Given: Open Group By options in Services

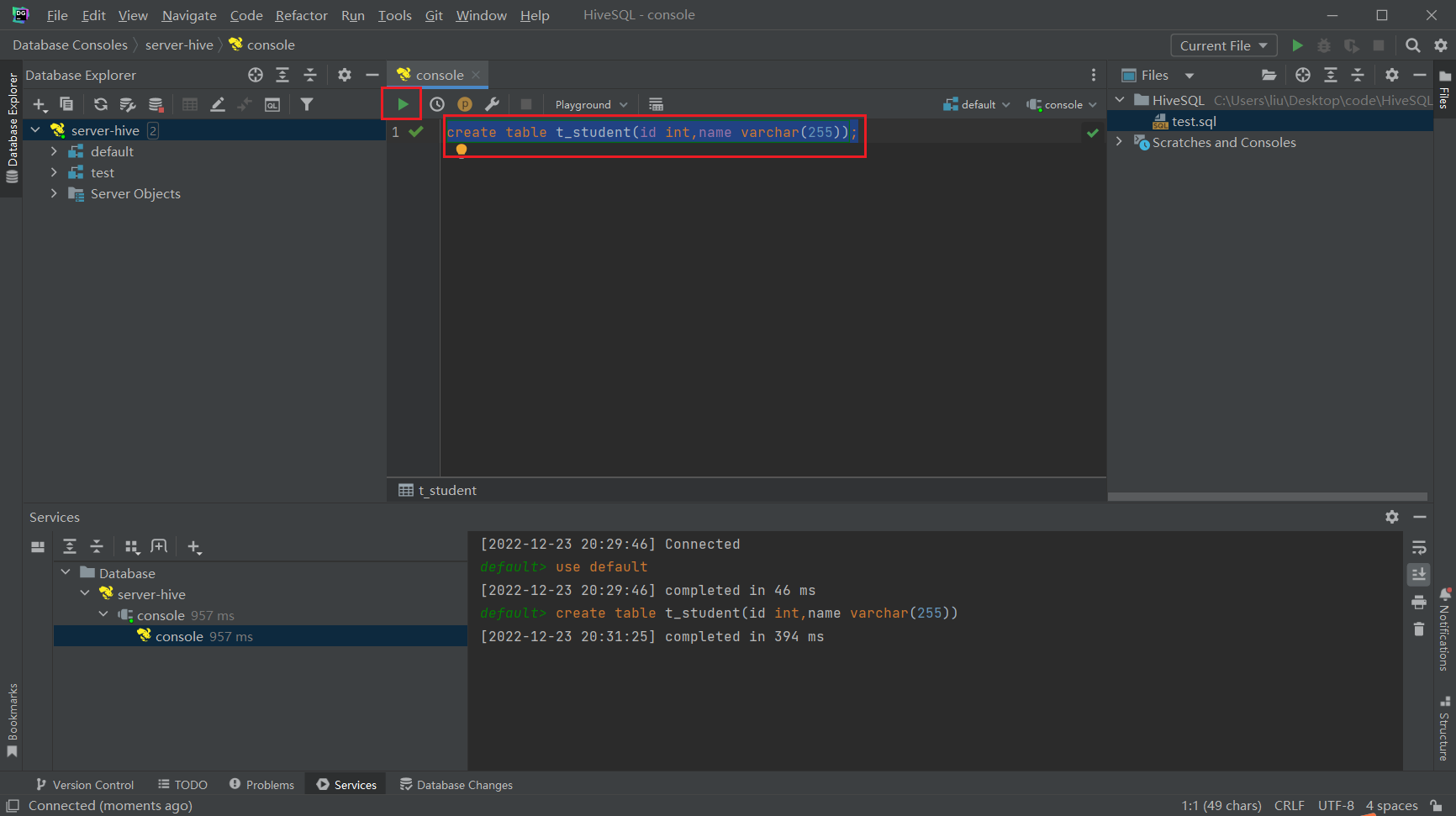Looking at the screenshot, I should 132,547.
